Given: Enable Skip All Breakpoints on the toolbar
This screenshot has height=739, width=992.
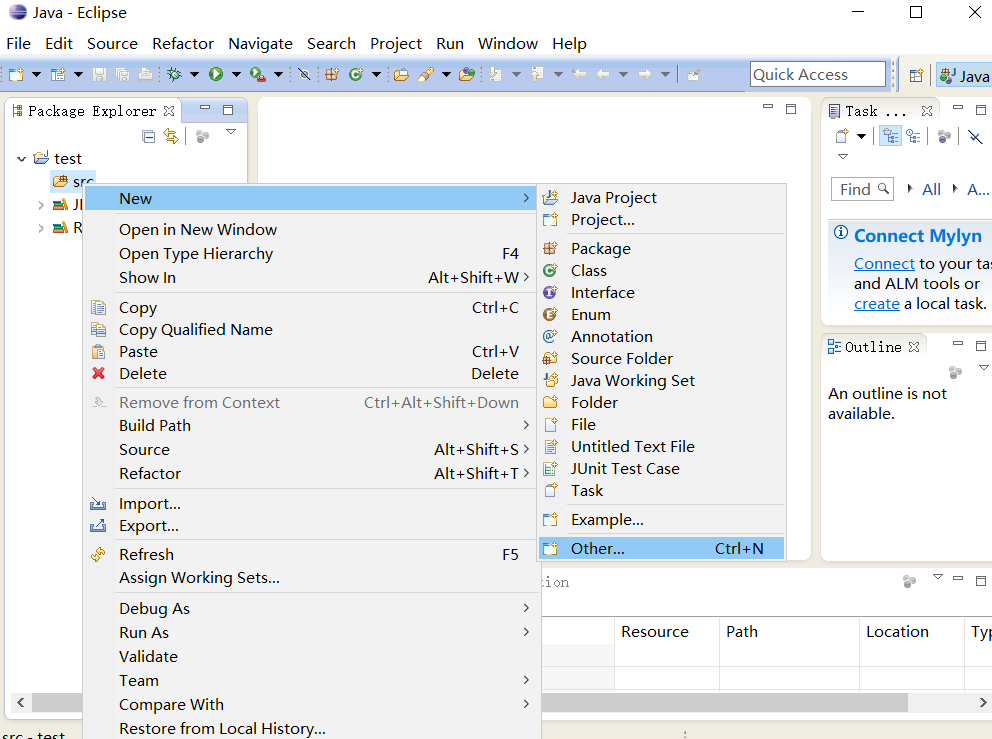Looking at the screenshot, I should [x=305, y=74].
